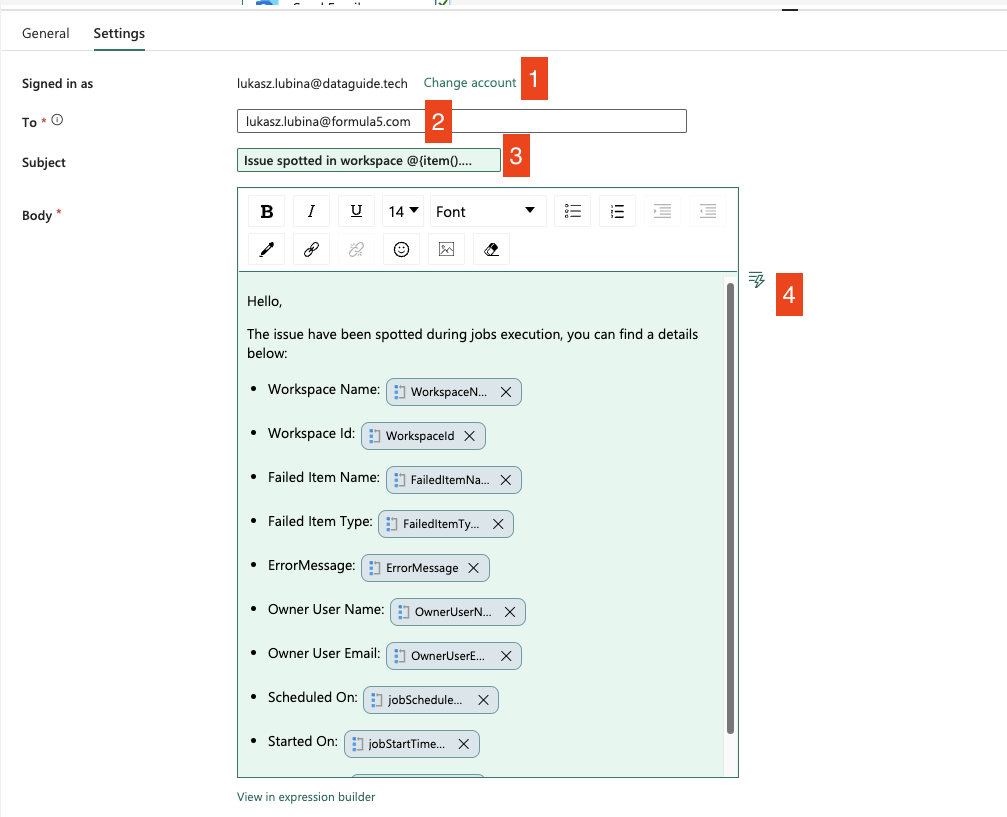Click the dynamic content icon beside body
The height and width of the screenshot is (817, 1007).
757,279
